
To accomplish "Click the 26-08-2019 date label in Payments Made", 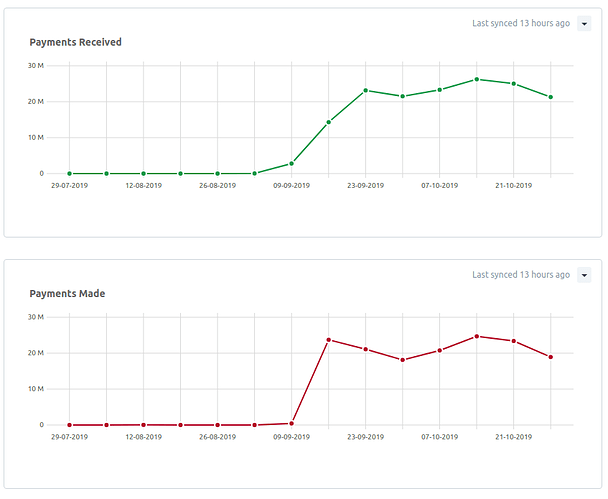I will (x=218, y=437).
